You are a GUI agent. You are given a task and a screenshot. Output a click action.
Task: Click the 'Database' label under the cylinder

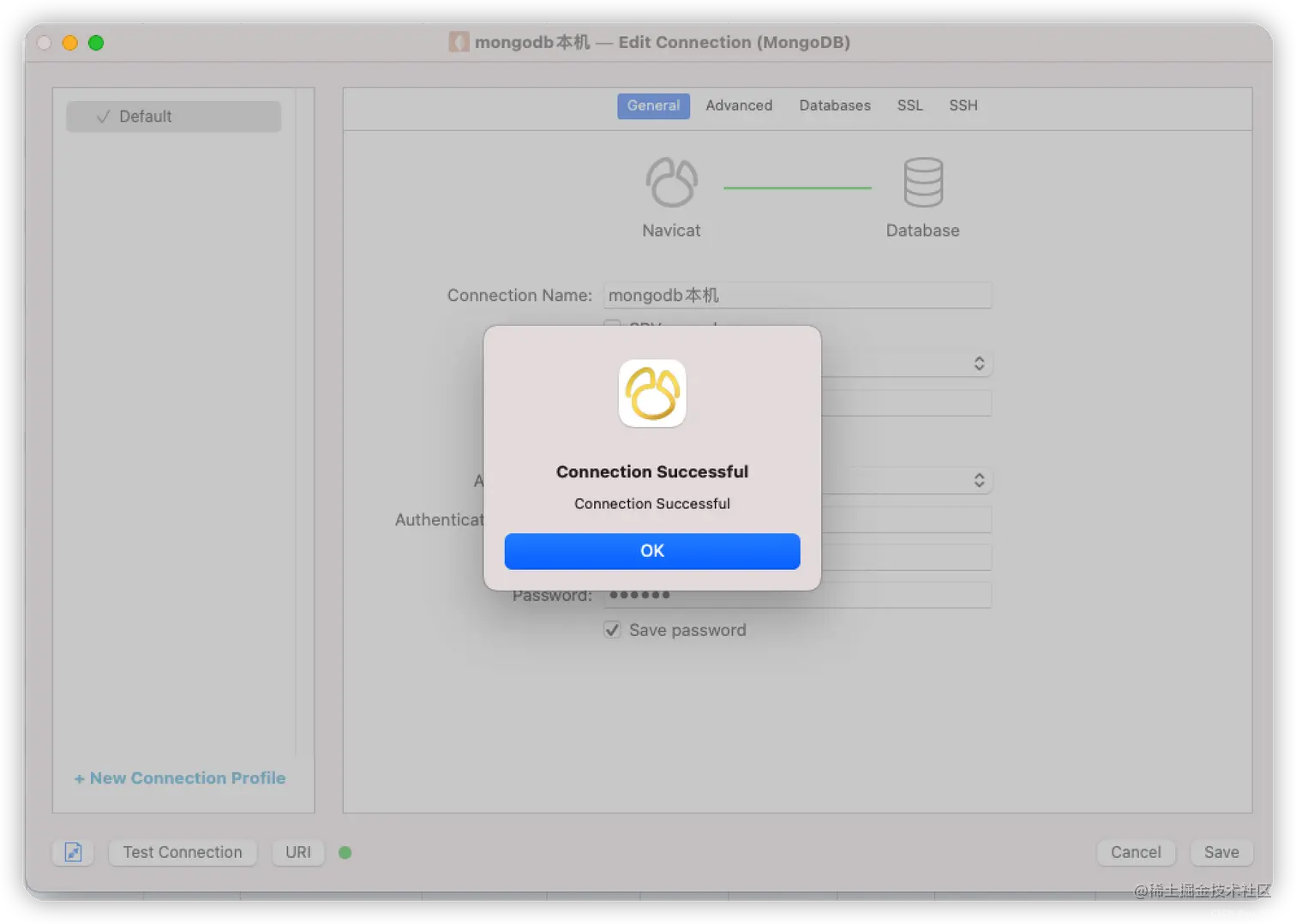click(x=922, y=231)
